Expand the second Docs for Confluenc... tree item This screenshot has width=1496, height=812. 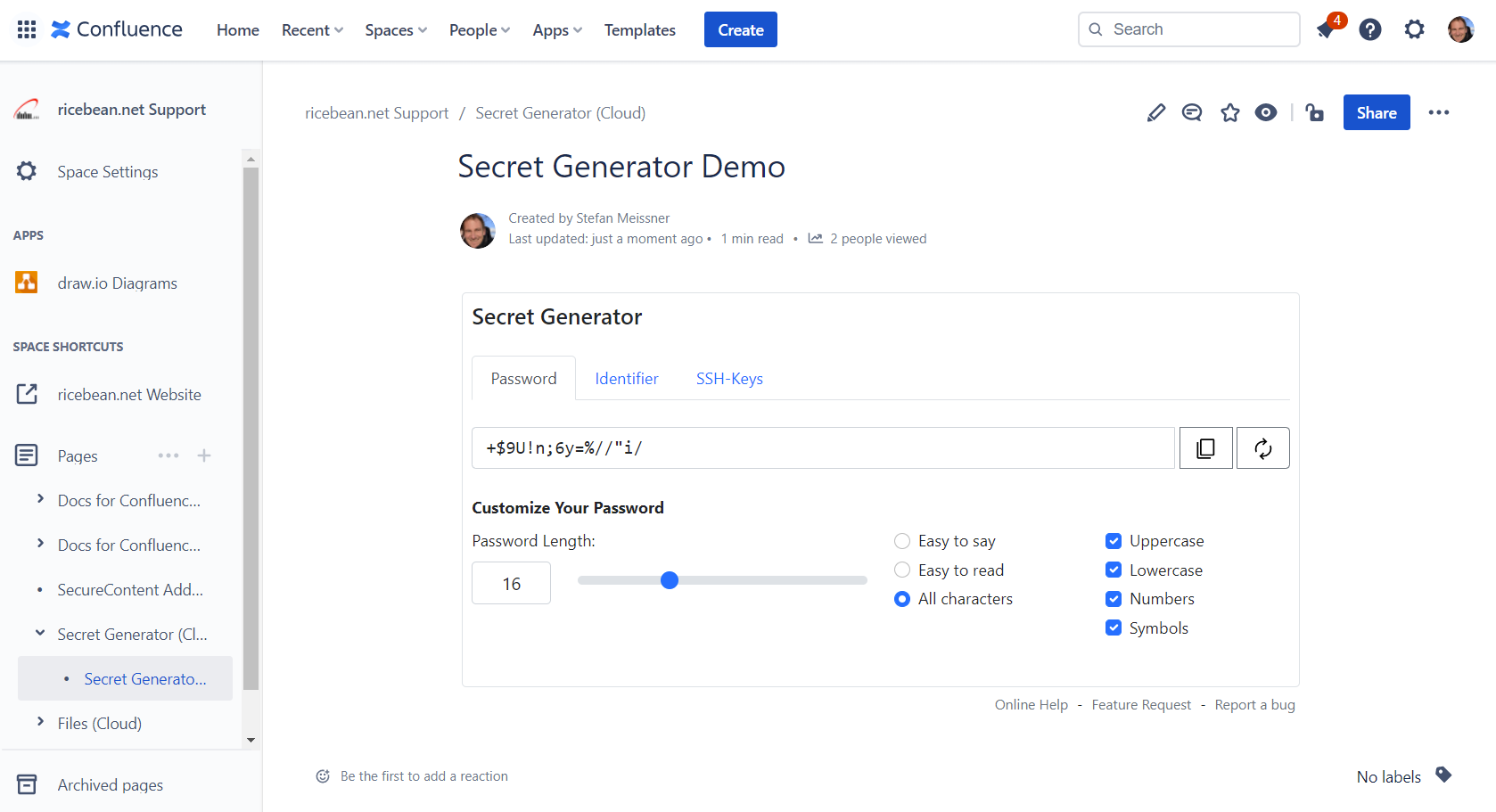click(x=40, y=544)
